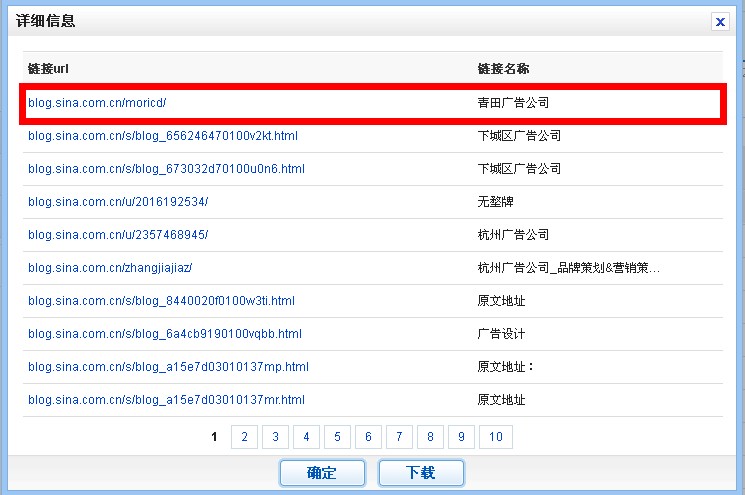Go to page 3 of results

(x=275, y=437)
